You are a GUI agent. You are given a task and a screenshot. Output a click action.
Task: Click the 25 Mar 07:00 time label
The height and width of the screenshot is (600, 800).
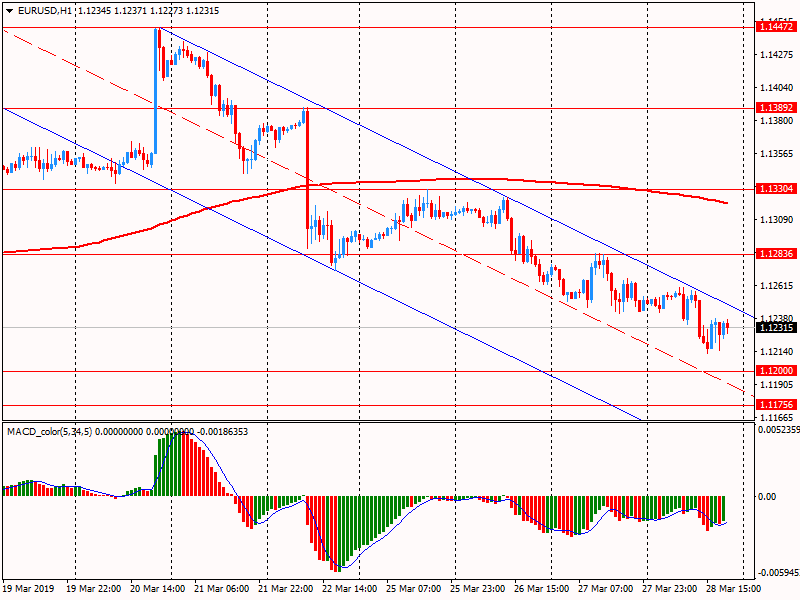click(x=414, y=589)
